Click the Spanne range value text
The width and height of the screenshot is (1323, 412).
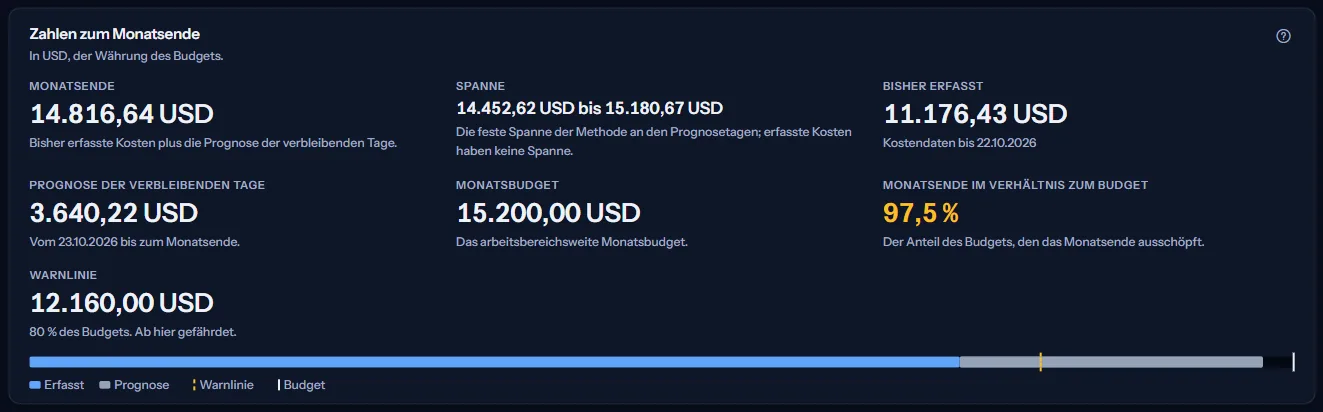[589, 108]
